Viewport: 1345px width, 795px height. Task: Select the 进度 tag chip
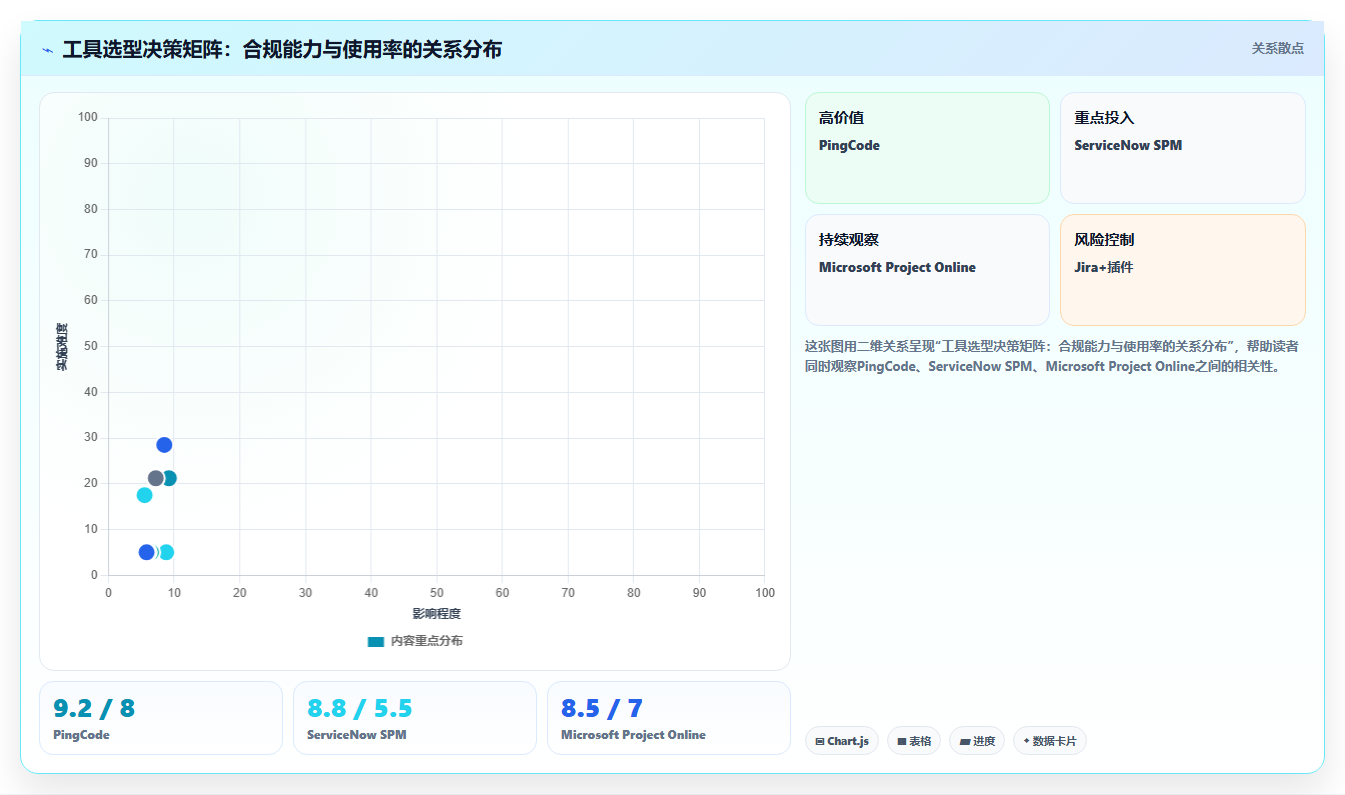click(x=977, y=741)
